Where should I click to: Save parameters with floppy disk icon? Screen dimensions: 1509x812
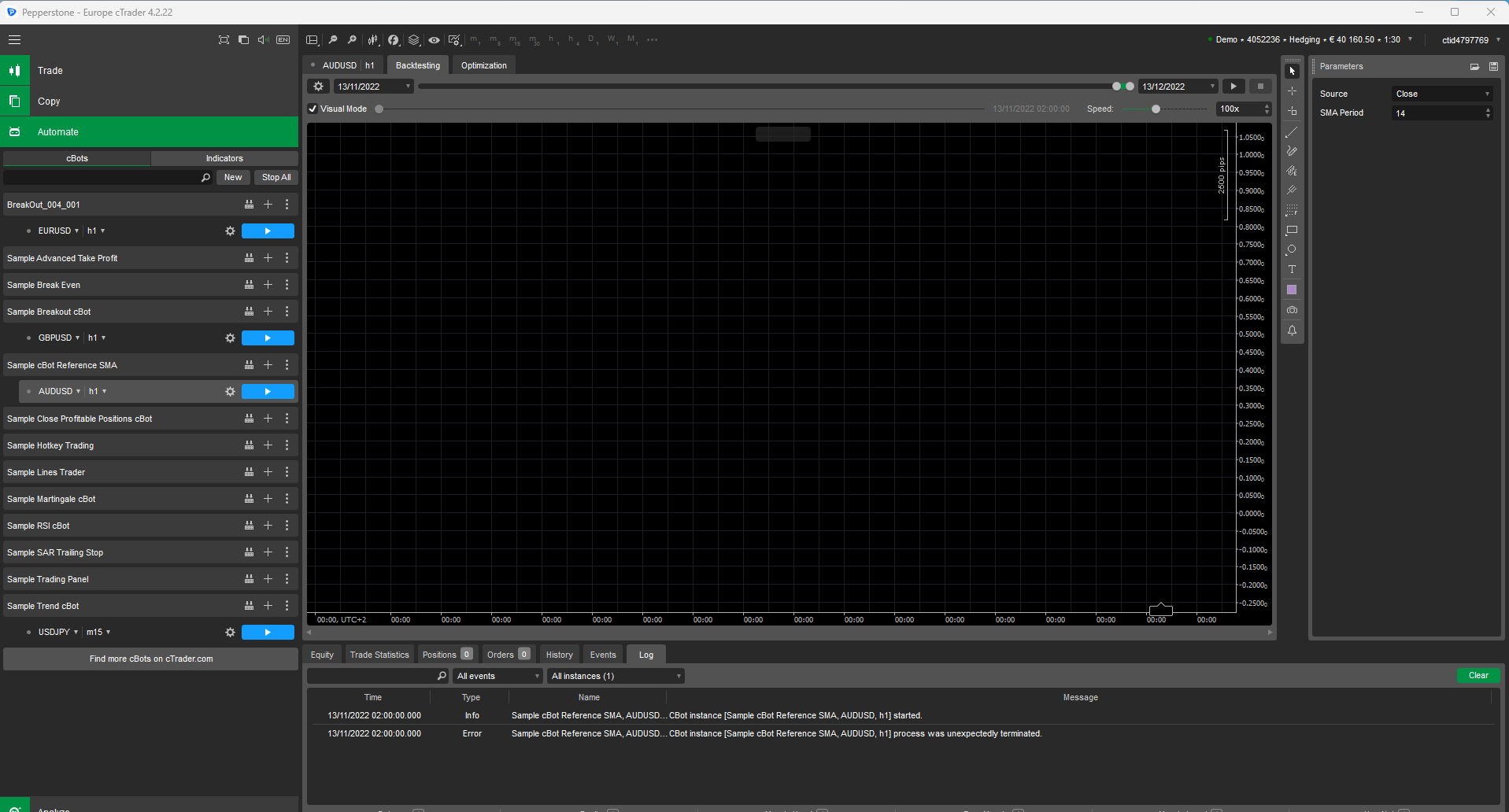(1493, 67)
